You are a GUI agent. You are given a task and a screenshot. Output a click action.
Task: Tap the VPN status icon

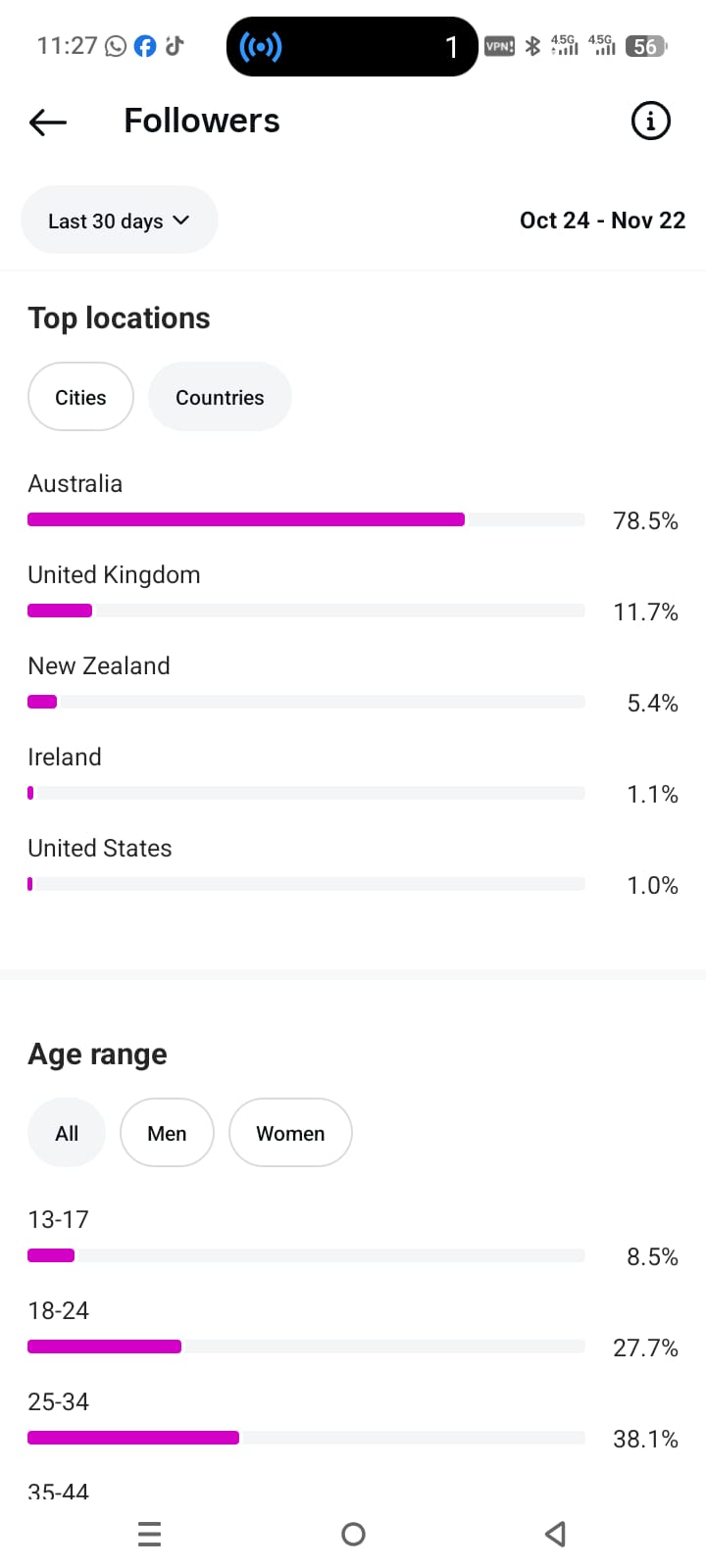tap(499, 46)
